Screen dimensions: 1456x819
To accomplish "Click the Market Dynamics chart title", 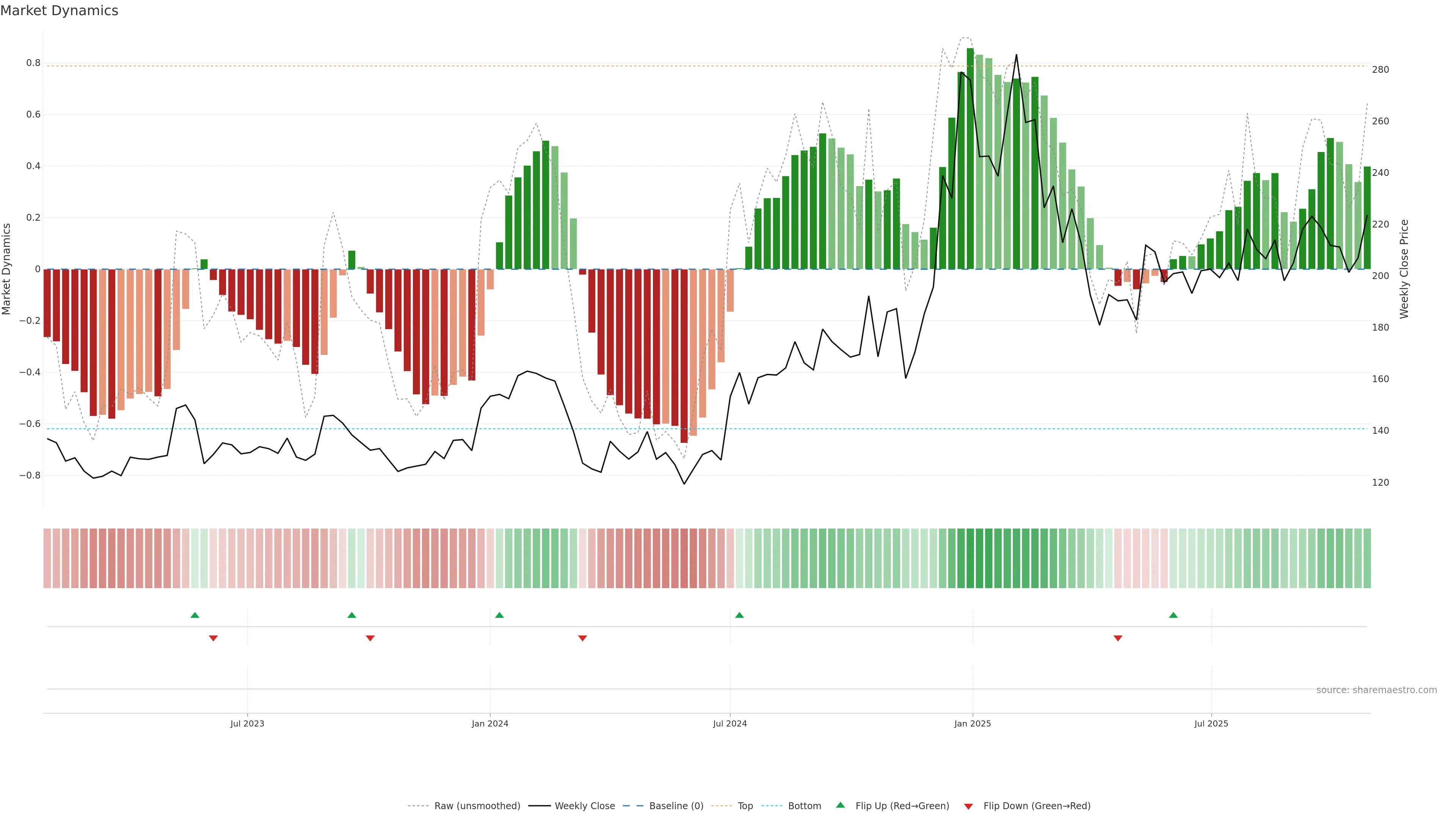I will click(x=60, y=11).
